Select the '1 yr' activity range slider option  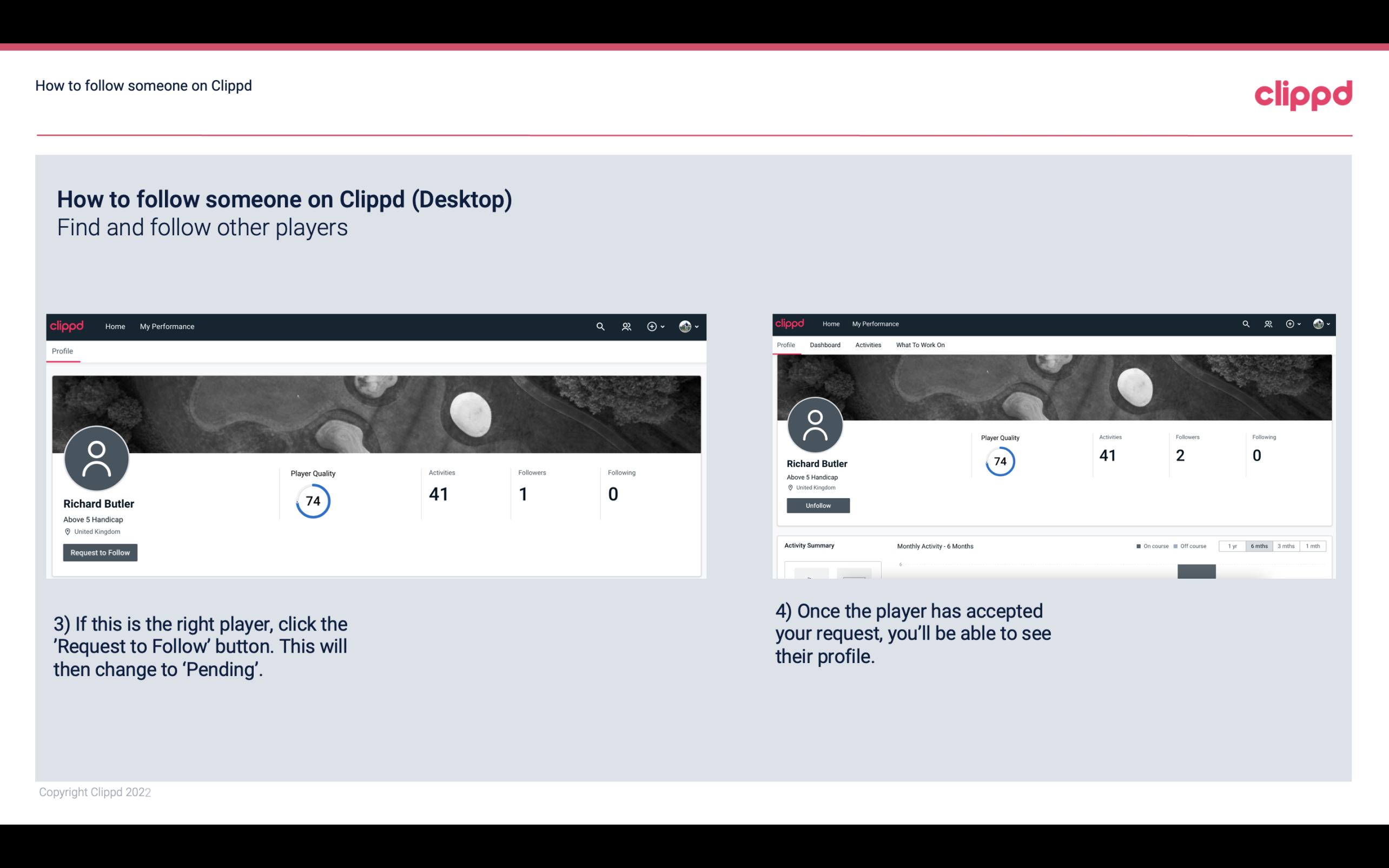(x=1232, y=545)
